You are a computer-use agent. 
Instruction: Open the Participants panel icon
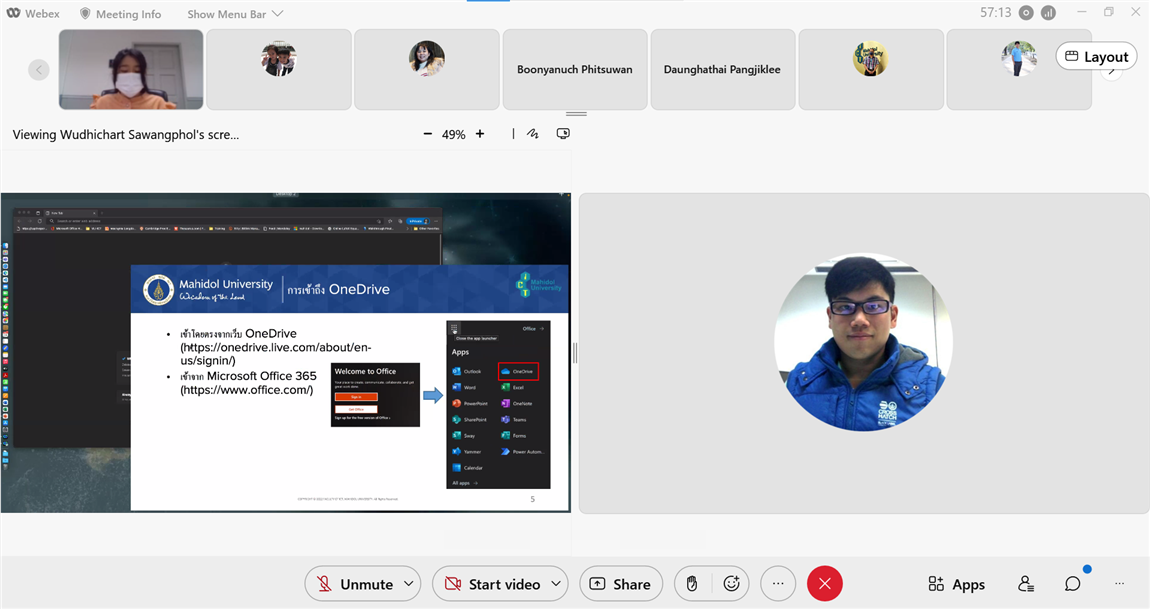(1026, 584)
